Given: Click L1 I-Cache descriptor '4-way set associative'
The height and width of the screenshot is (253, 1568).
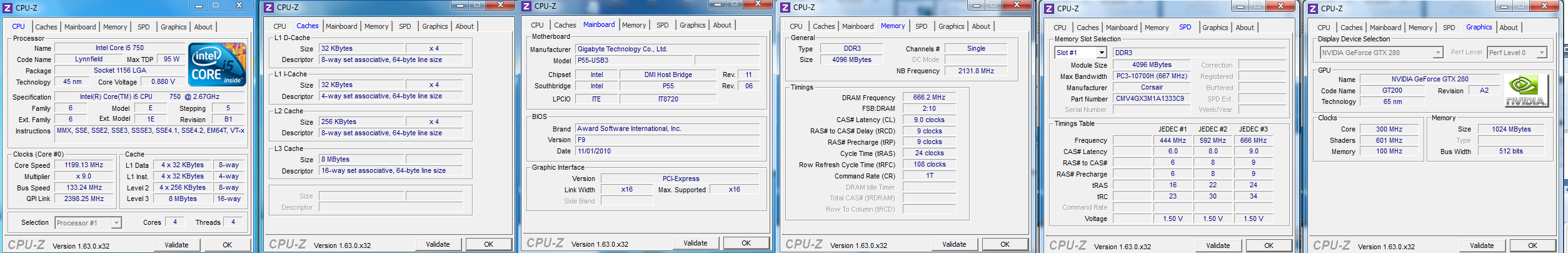Looking at the screenshot, I should coord(391,96).
